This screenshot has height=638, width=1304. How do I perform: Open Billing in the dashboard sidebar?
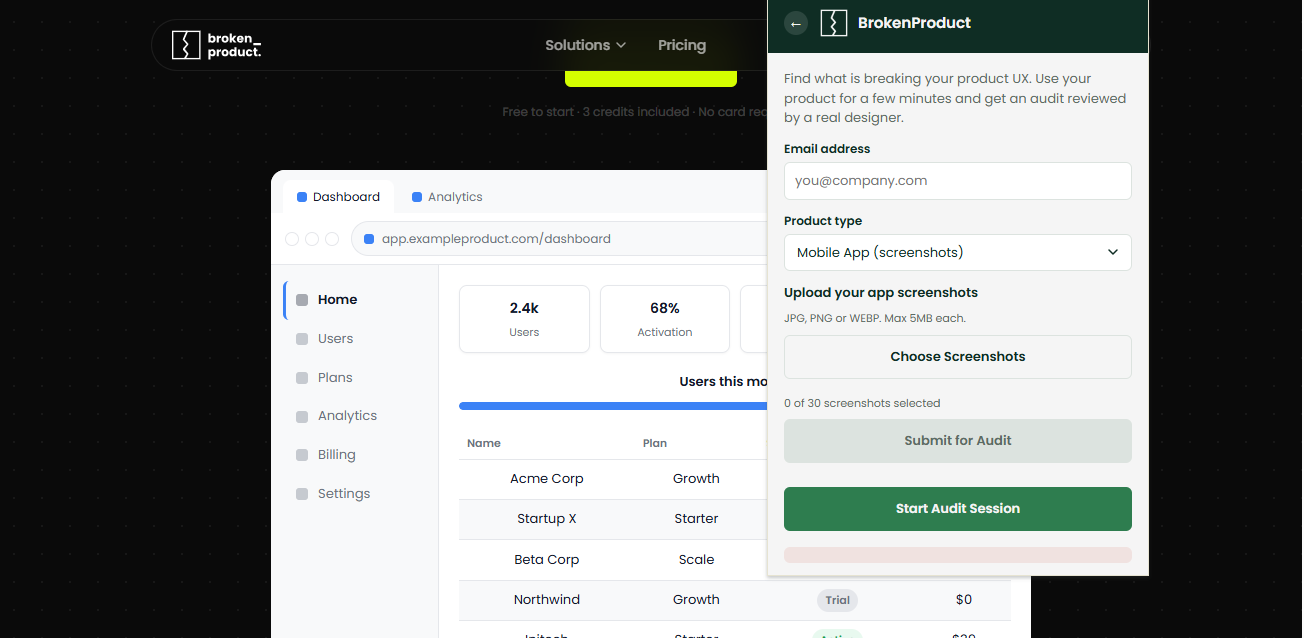point(336,455)
